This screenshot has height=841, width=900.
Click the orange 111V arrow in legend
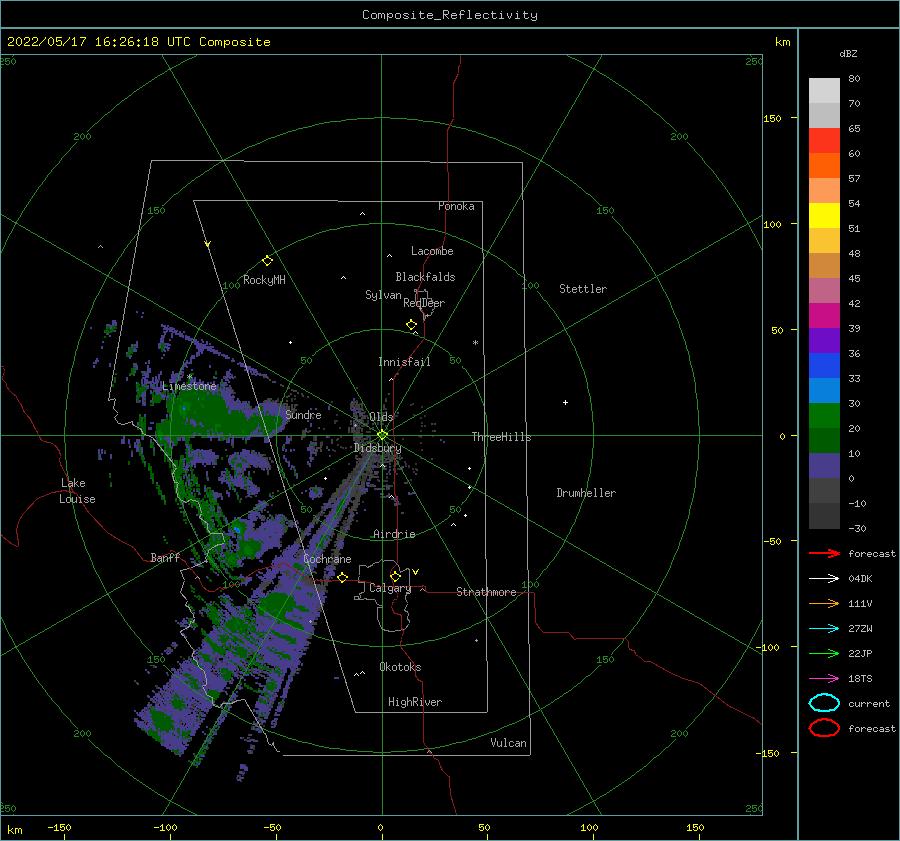click(824, 603)
